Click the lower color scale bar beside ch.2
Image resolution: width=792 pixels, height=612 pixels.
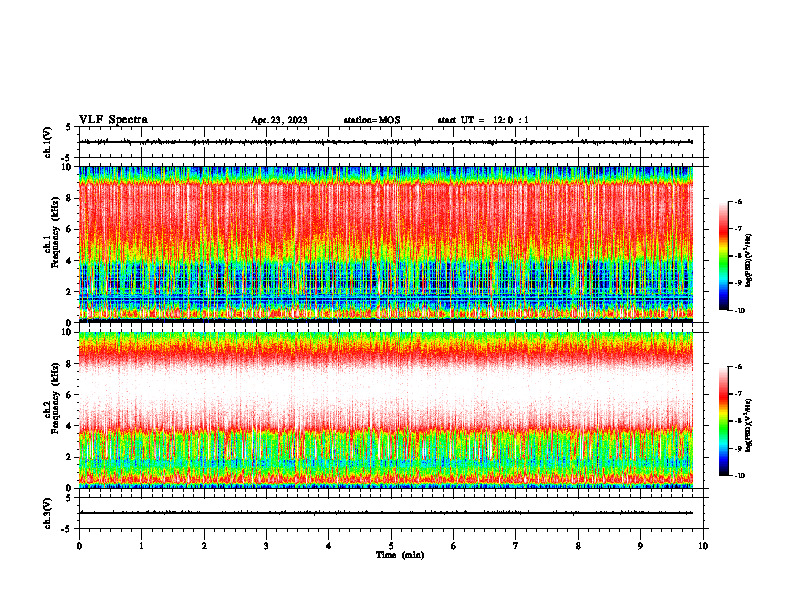(723, 421)
